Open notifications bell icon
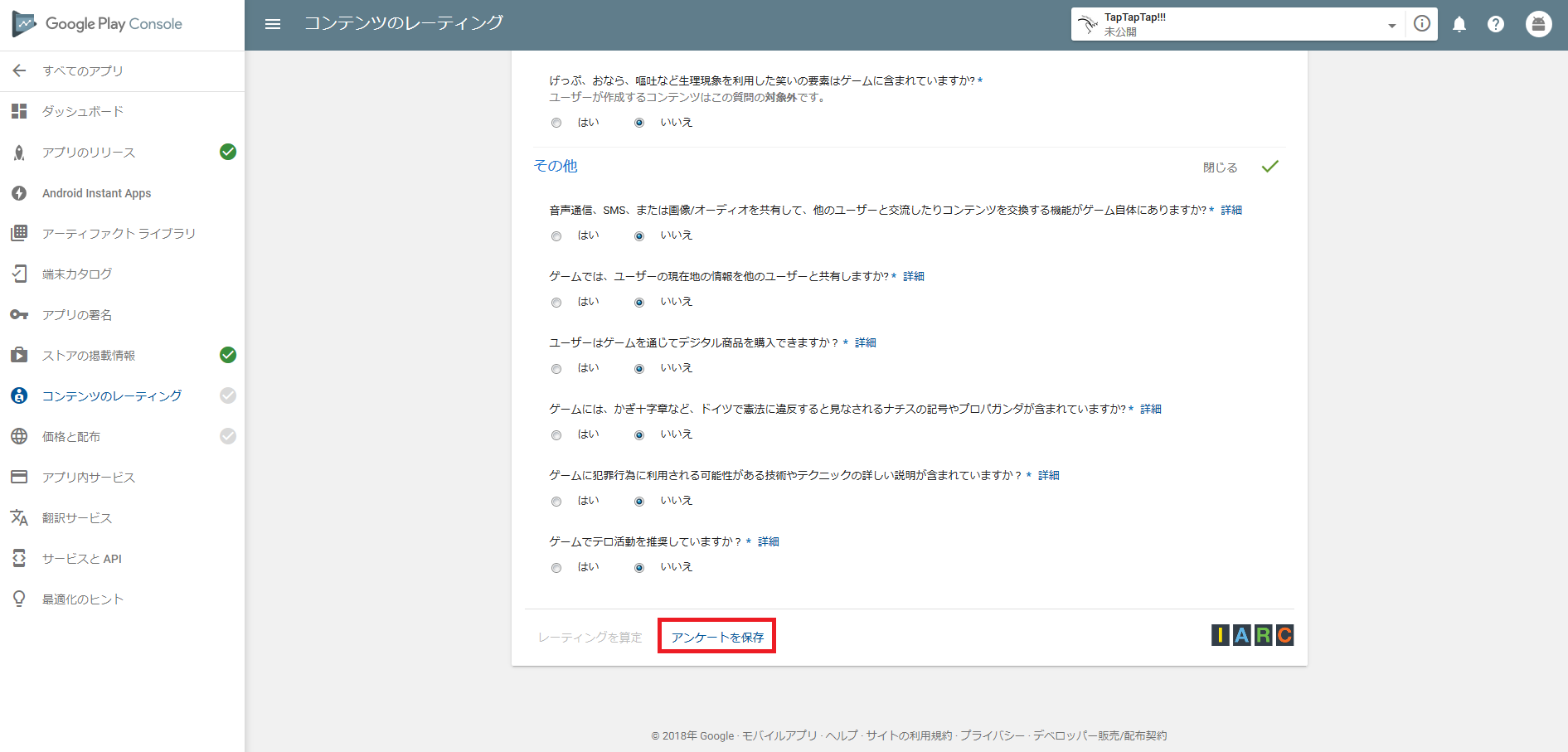 click(1459, 24)
